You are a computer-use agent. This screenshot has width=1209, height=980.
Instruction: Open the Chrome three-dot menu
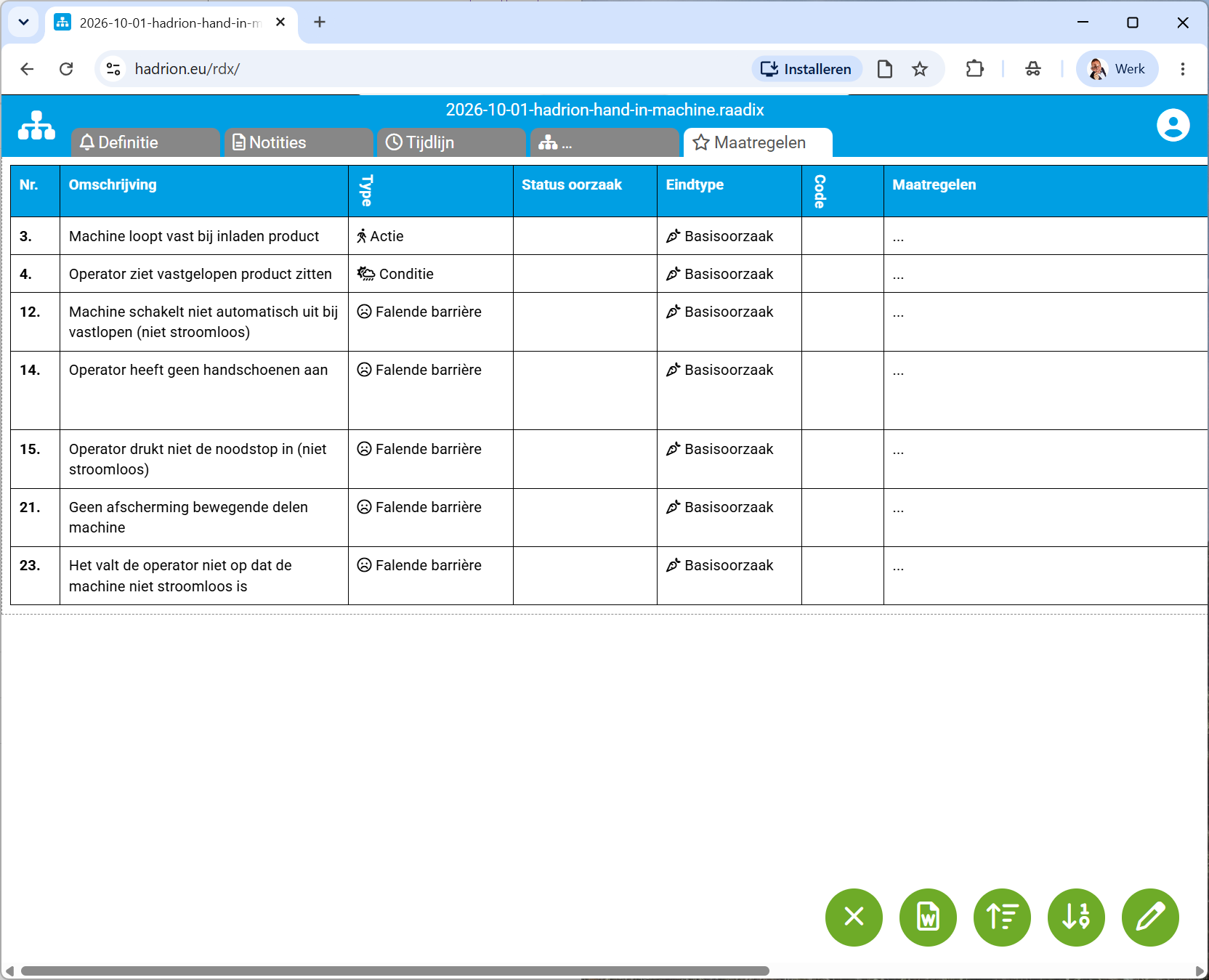tap(1182, 69)
